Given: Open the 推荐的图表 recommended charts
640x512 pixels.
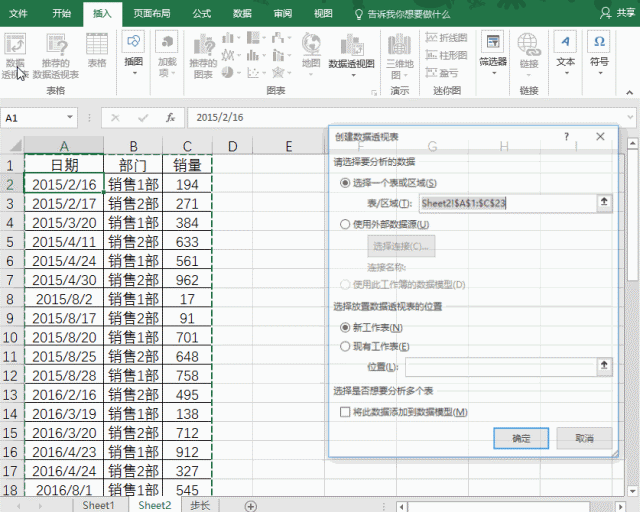Looking at the screenshot, I should (x=202, y=53).
